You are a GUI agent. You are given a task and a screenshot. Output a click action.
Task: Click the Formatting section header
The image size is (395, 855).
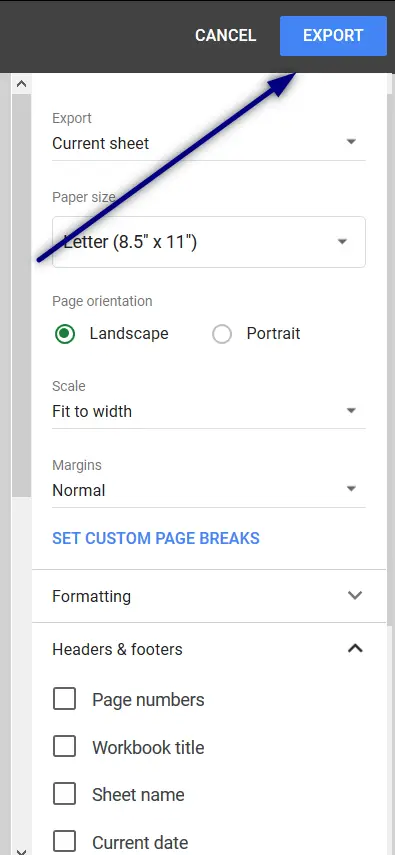(209, 596)
